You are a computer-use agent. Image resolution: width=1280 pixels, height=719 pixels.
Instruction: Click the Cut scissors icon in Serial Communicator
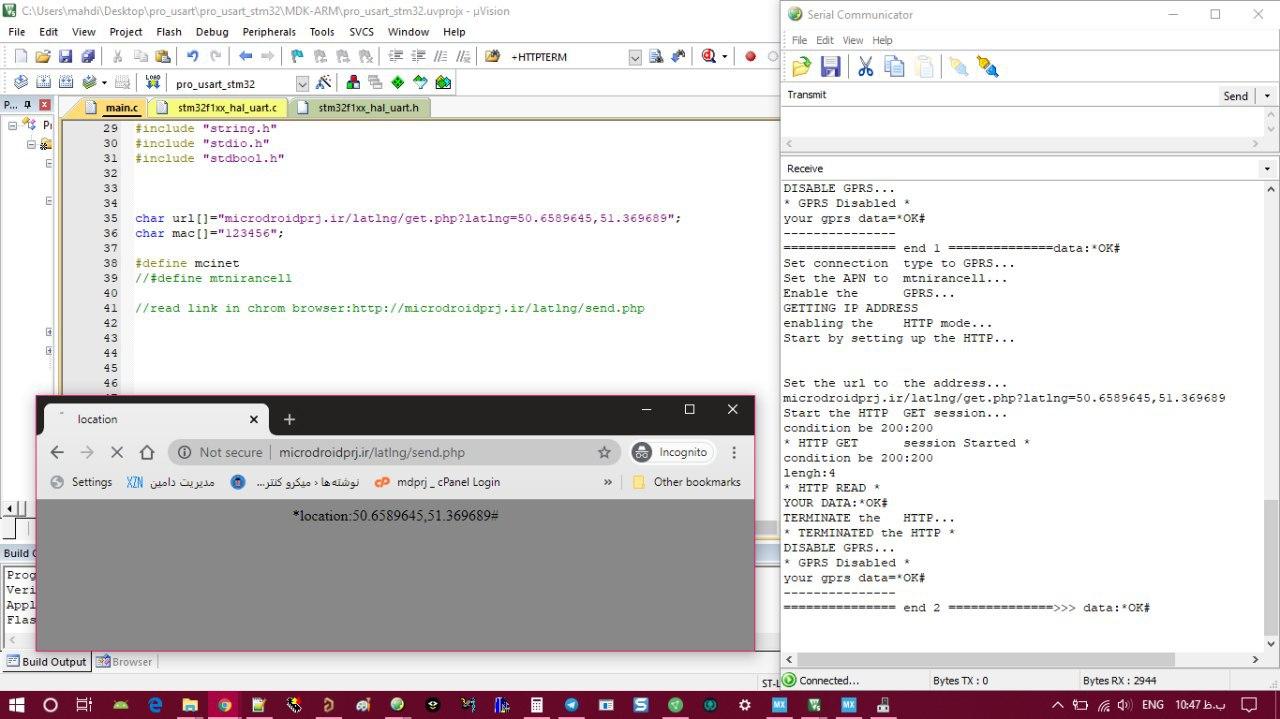pyautogui.click(x=865, y=67)
